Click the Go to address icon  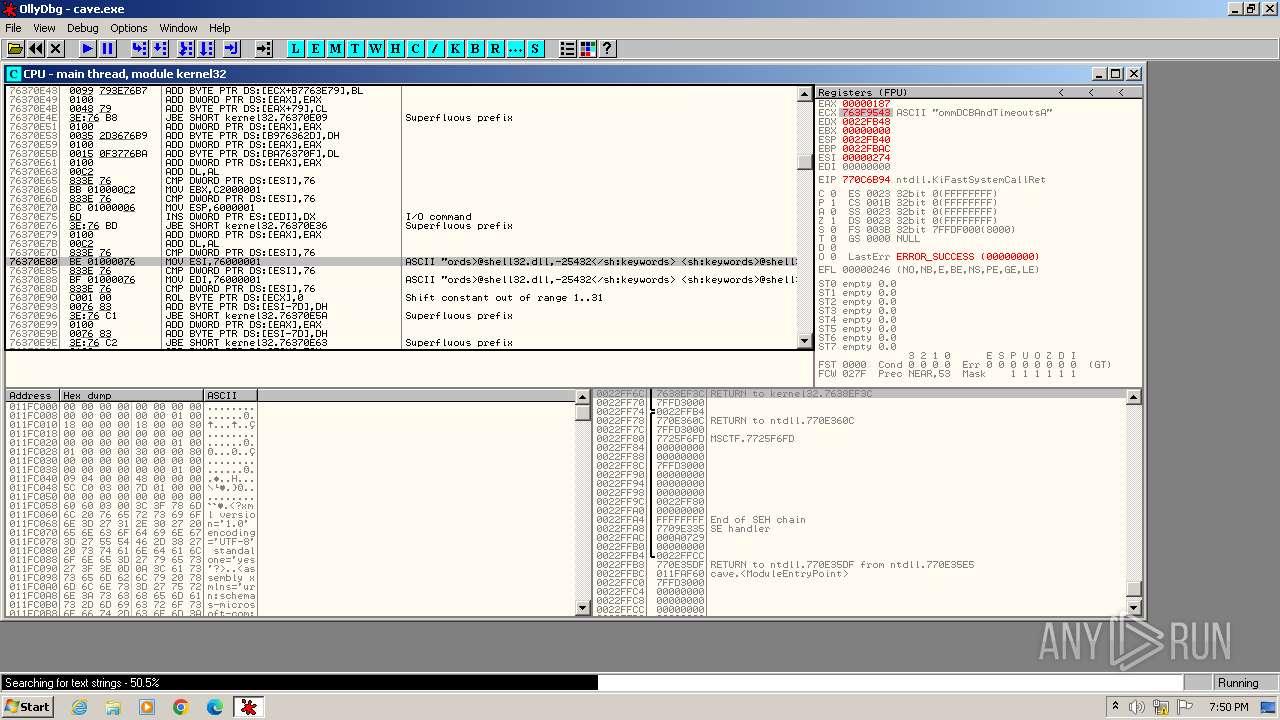[x=264, y=48]
